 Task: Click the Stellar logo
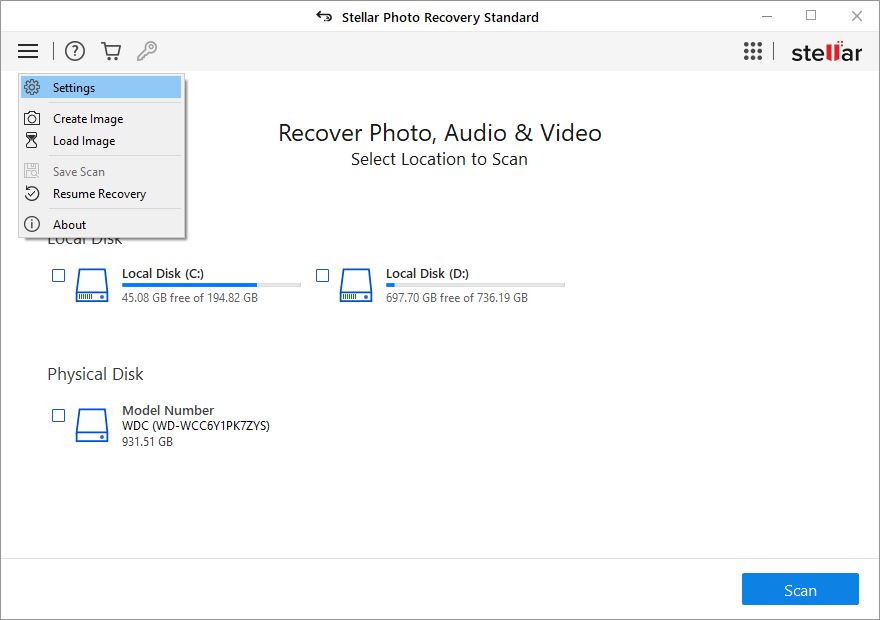click(x=826, y=53)
